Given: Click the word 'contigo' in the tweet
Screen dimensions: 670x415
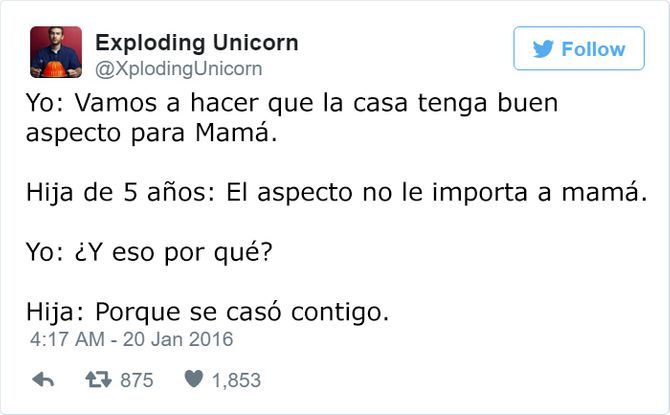Looking at the screenshot, I should coord(337,313).
